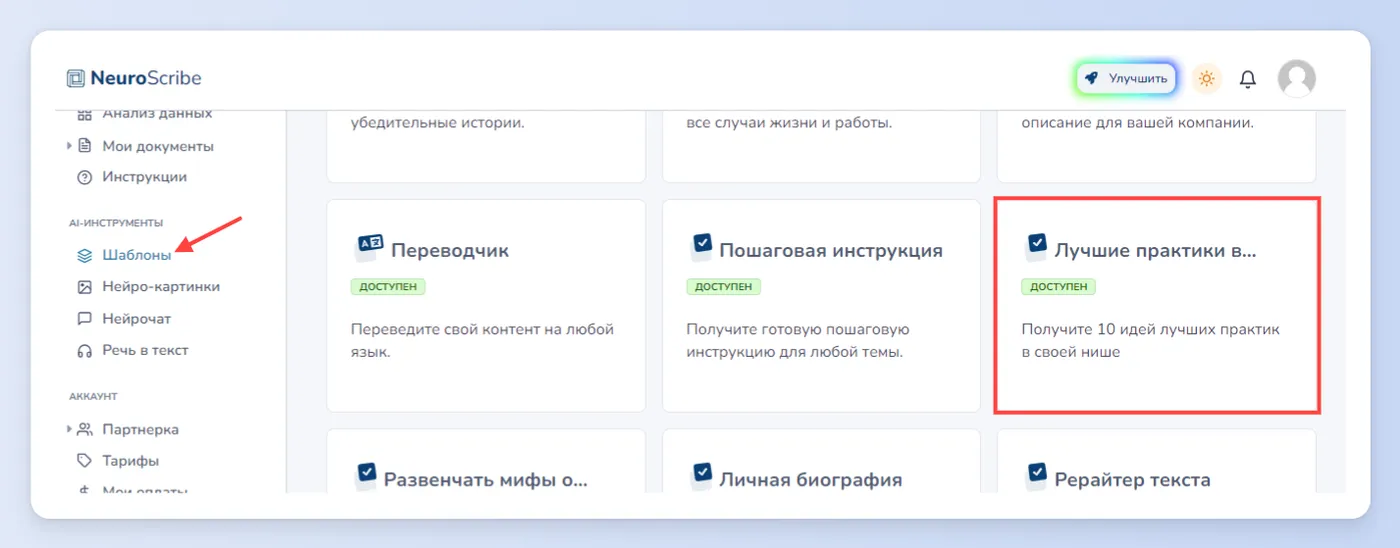Viewport: 1400px width, 548px height.
Task: Click the Мои документы document icon
Action: coord(85,146)
